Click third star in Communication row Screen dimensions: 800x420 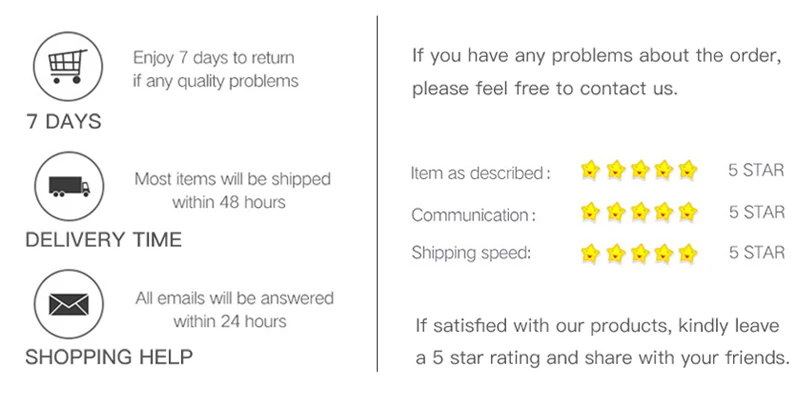[x=639, y=211]
